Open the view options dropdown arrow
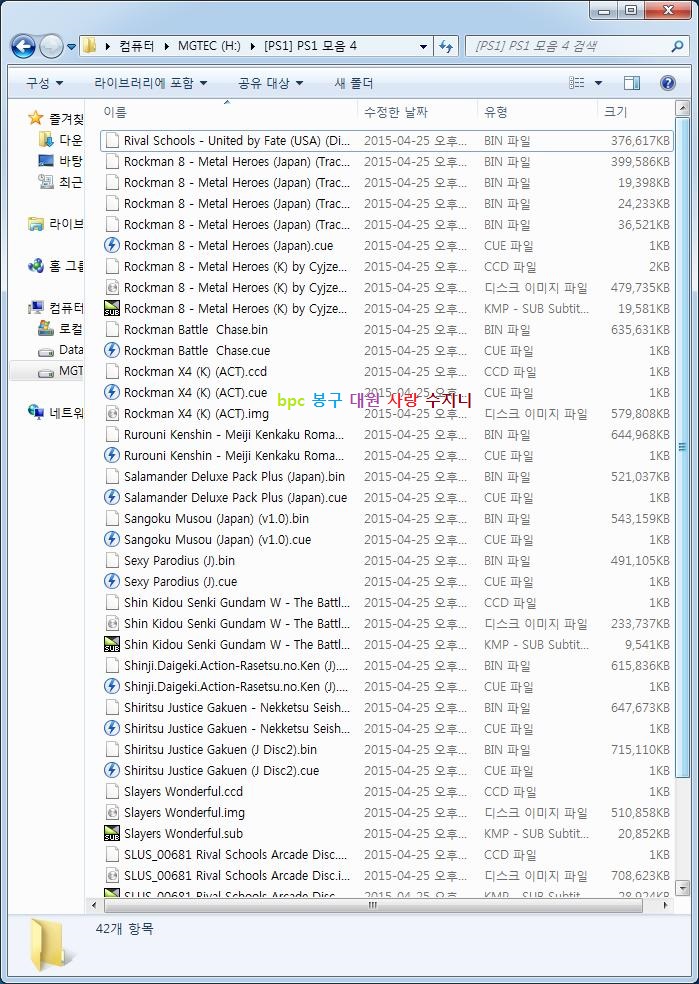Screen dimensions: 699x984 click(x=598, y=83)
